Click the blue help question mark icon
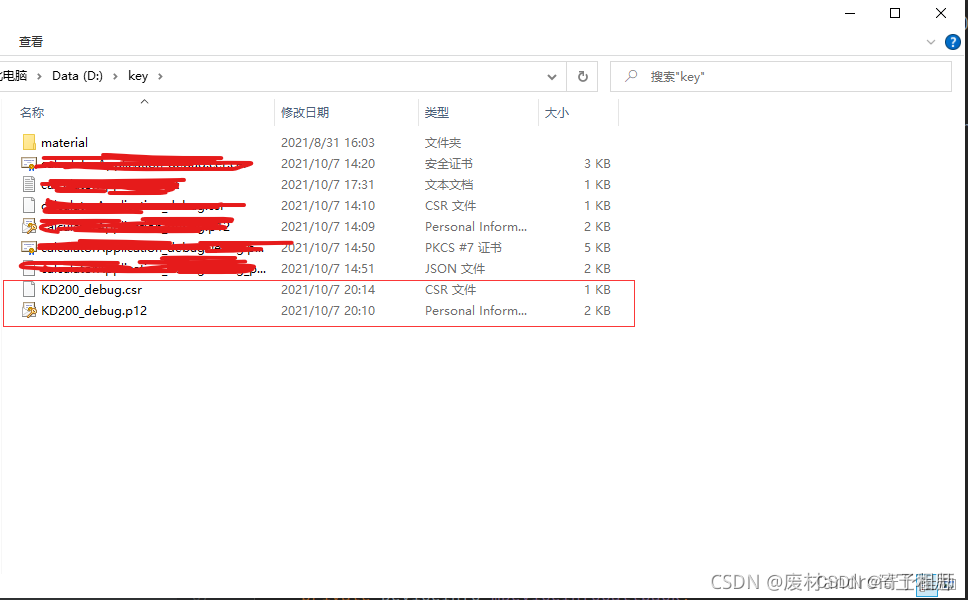This screenshot has height=600, width=968. [953, 42]
